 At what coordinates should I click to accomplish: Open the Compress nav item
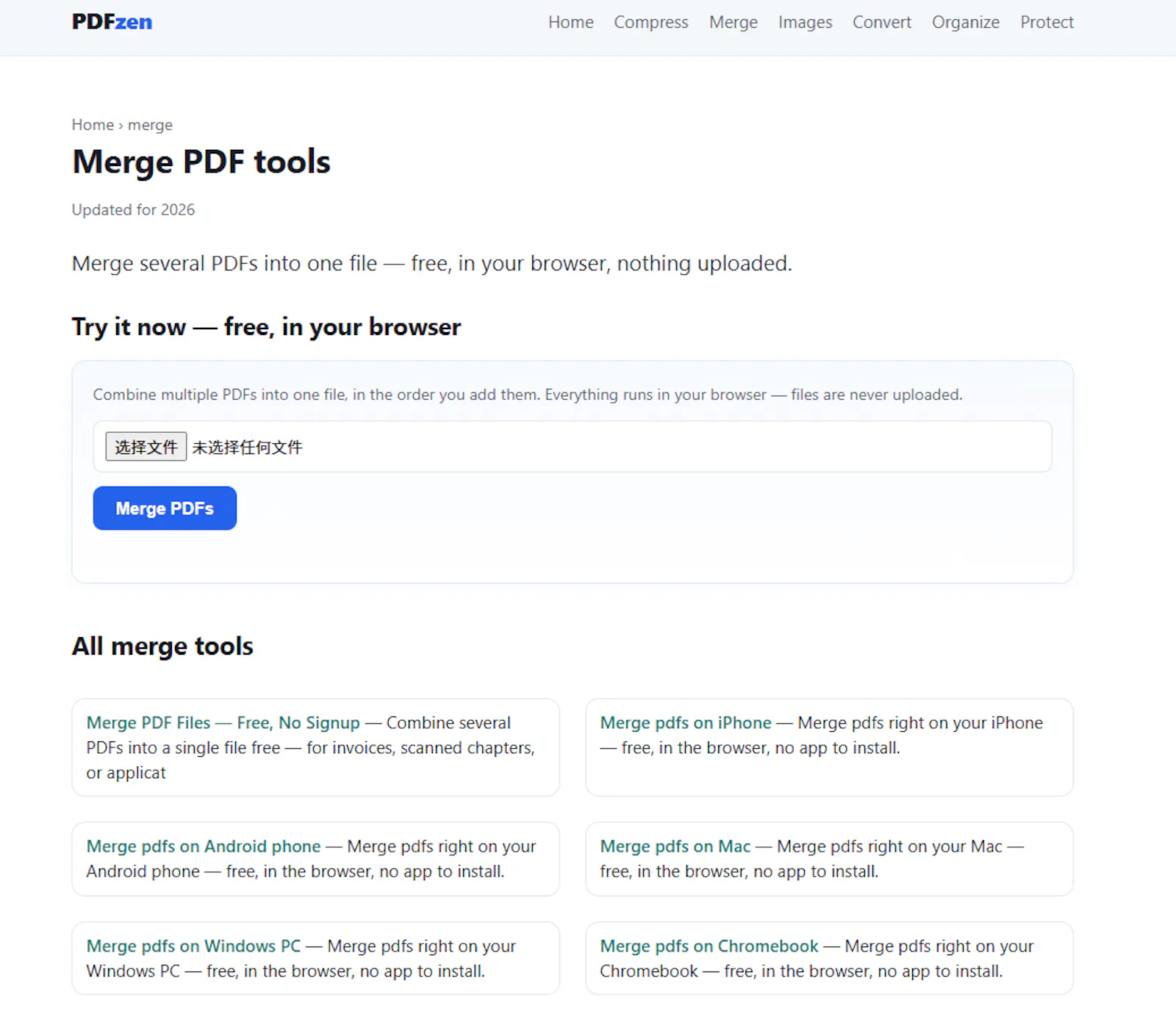tap(650, 22)
